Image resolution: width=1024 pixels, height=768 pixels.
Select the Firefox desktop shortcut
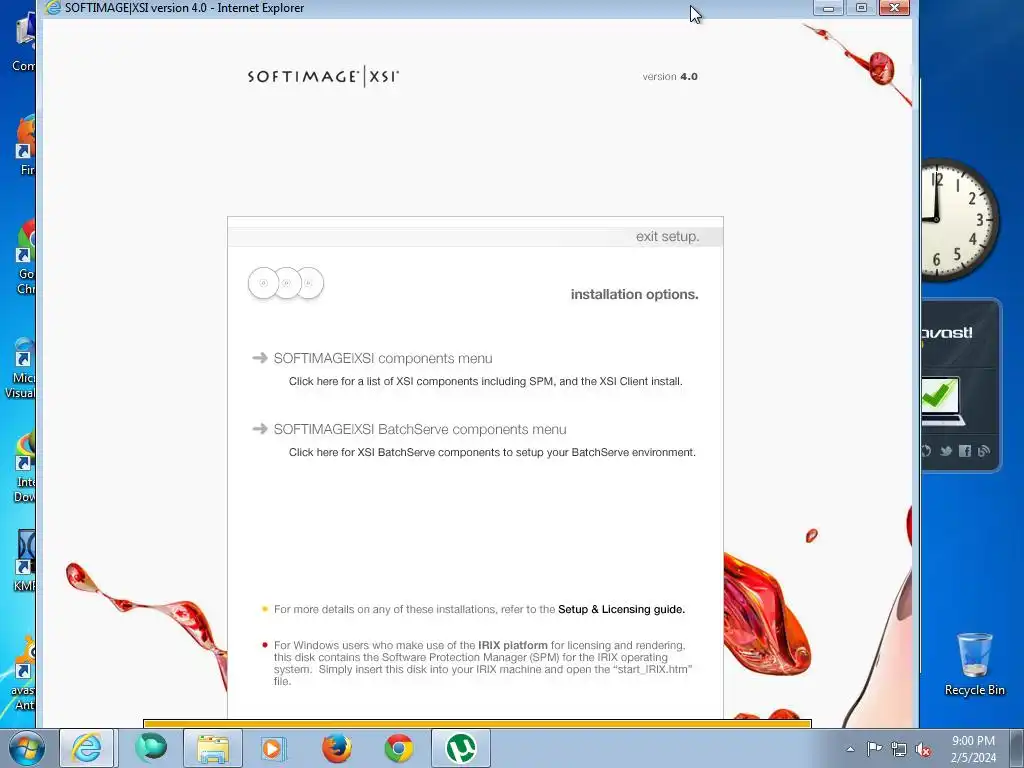click(25, 146)
